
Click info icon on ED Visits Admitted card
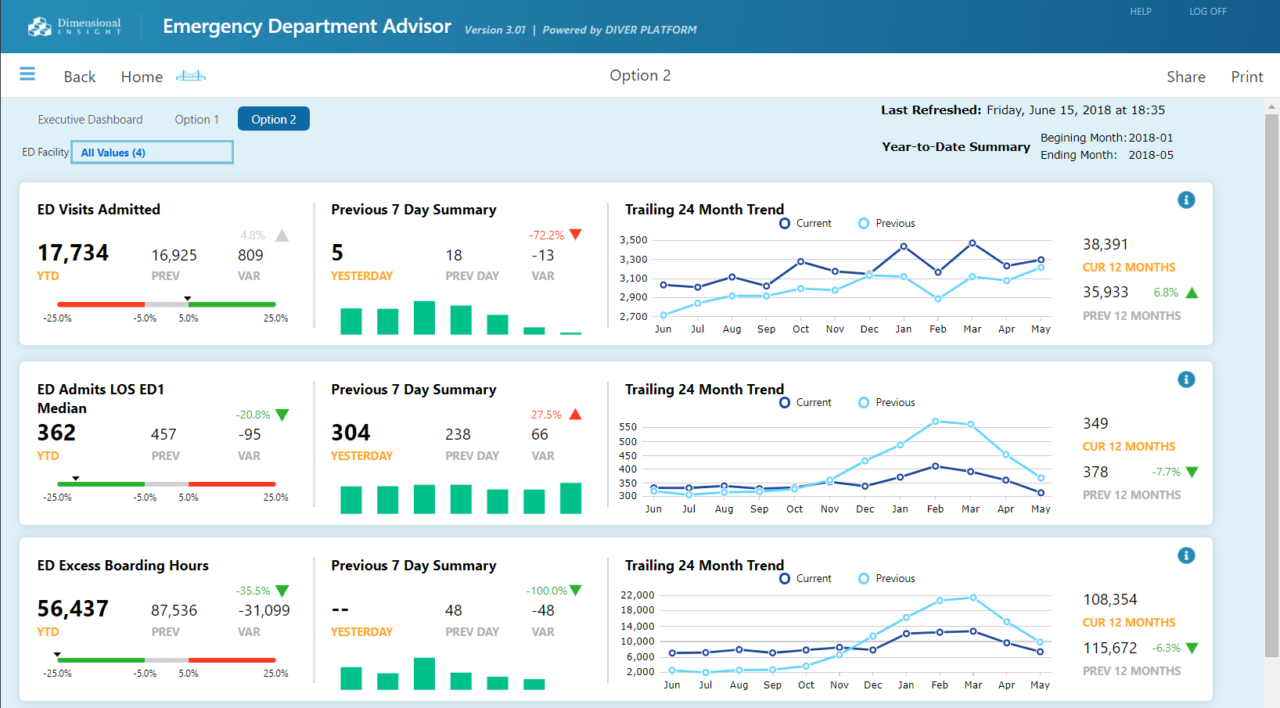click(x=1186, y=200)
